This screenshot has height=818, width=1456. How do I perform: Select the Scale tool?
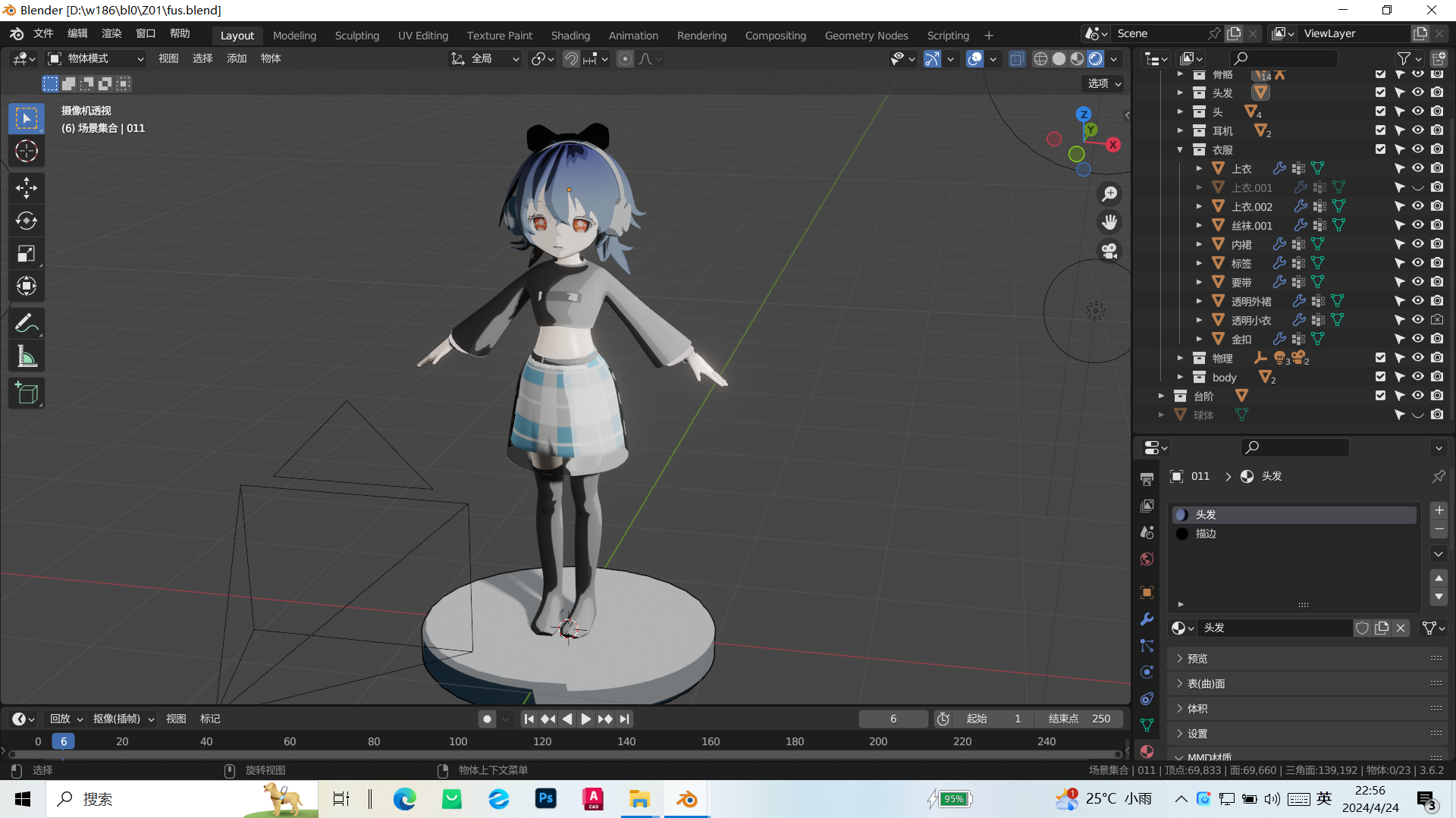[x=27, y=253]
